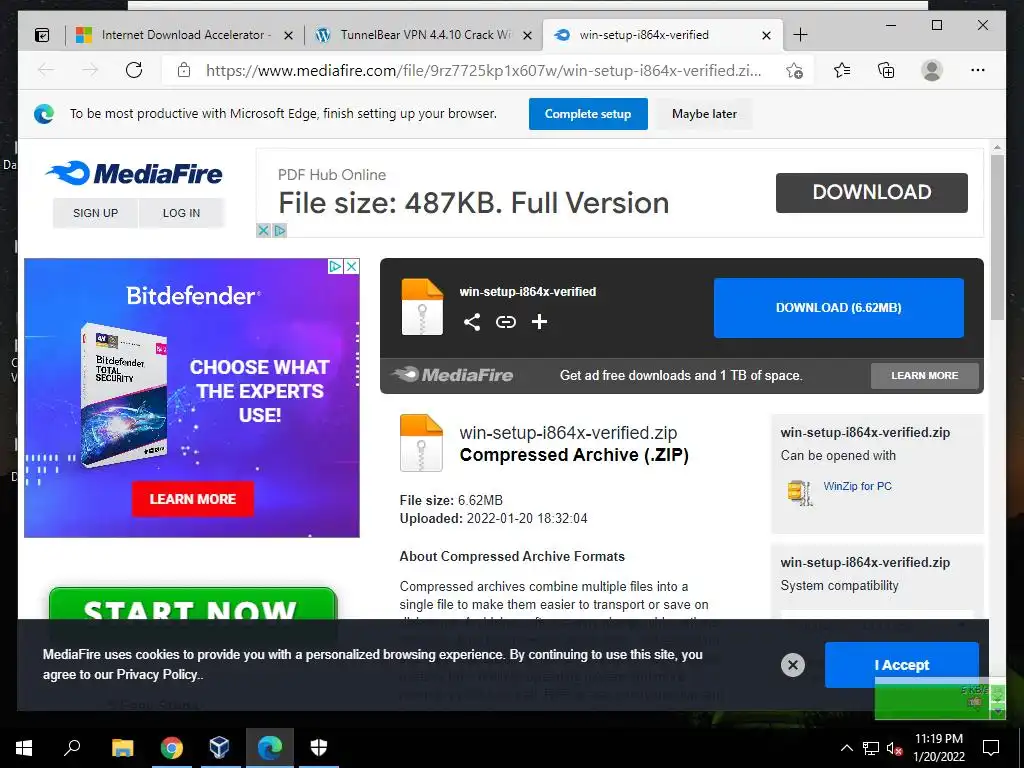
Task: Open the Edge profile avatar
Action: (932, 70)
